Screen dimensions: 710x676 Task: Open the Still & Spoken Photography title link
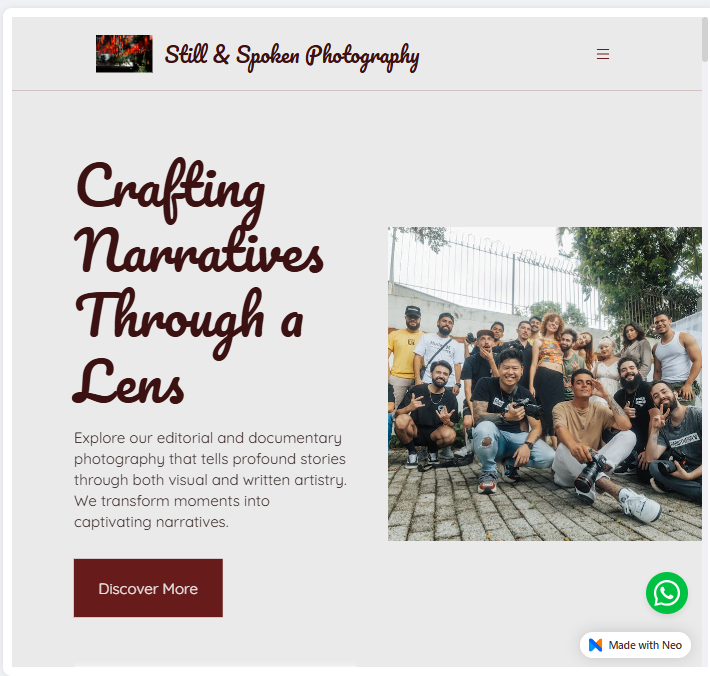tap(292, 56)
